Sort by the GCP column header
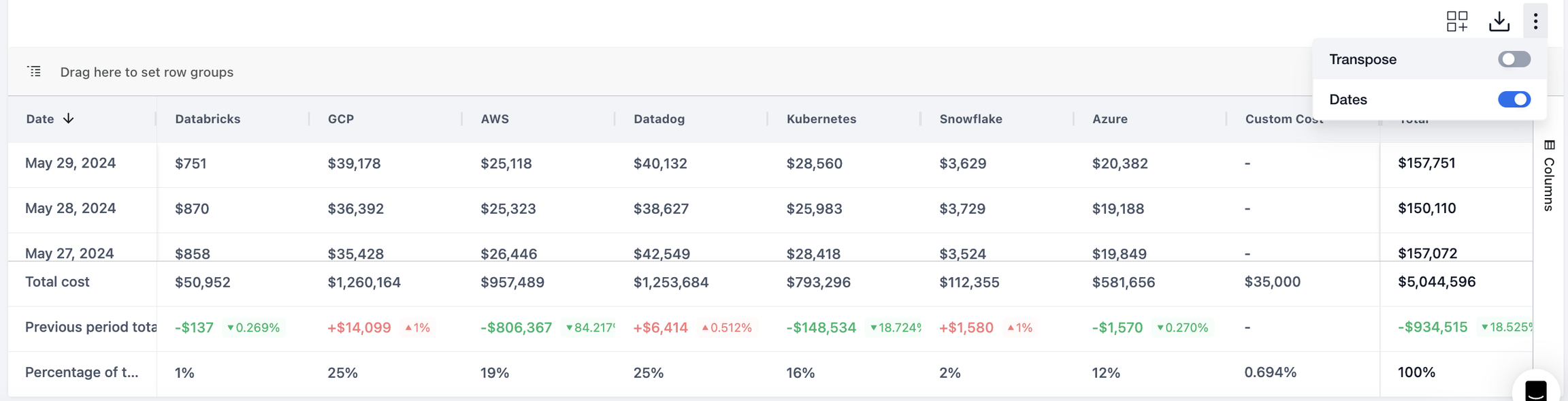Viewport: 1568px width, 401px height. 341,118
